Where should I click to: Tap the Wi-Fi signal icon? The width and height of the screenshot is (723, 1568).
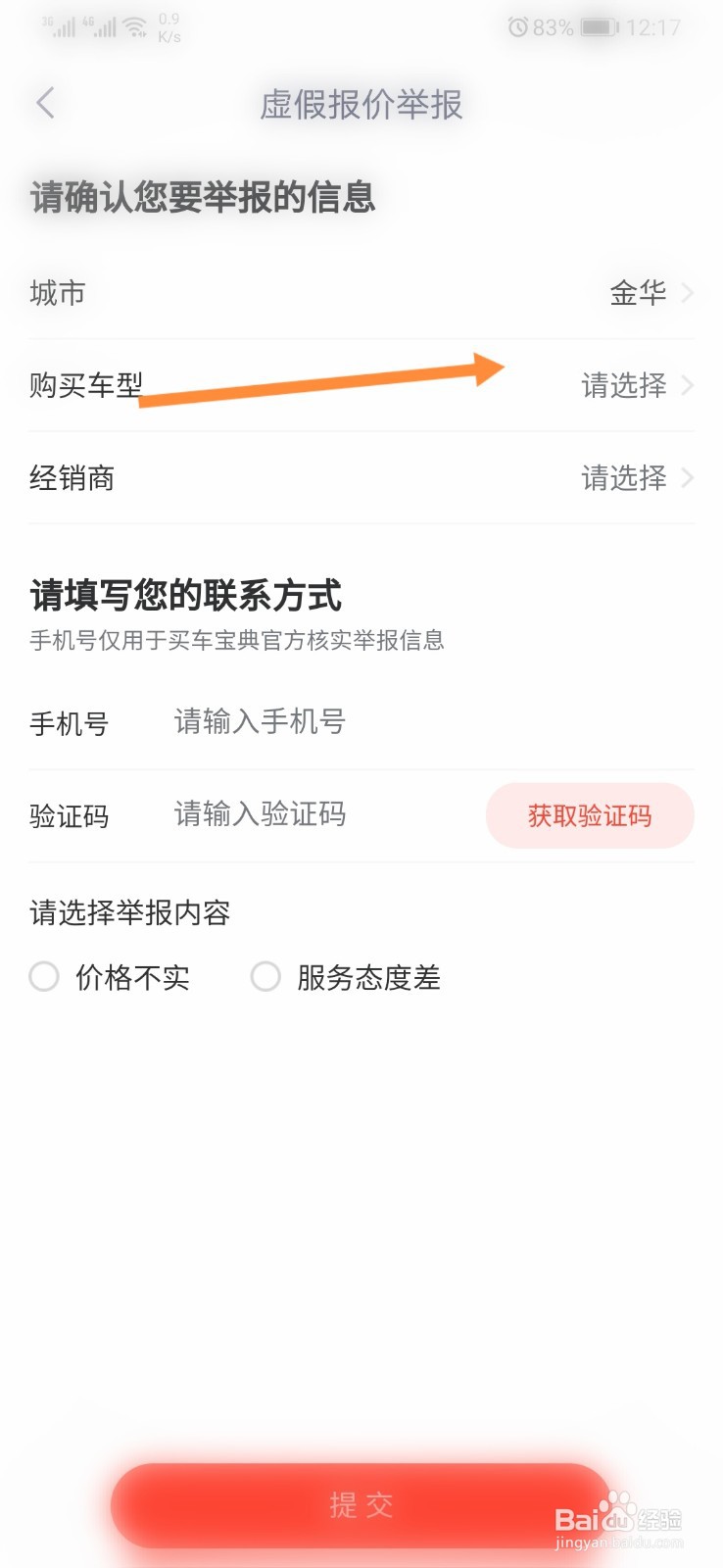(x=136, y=26)
